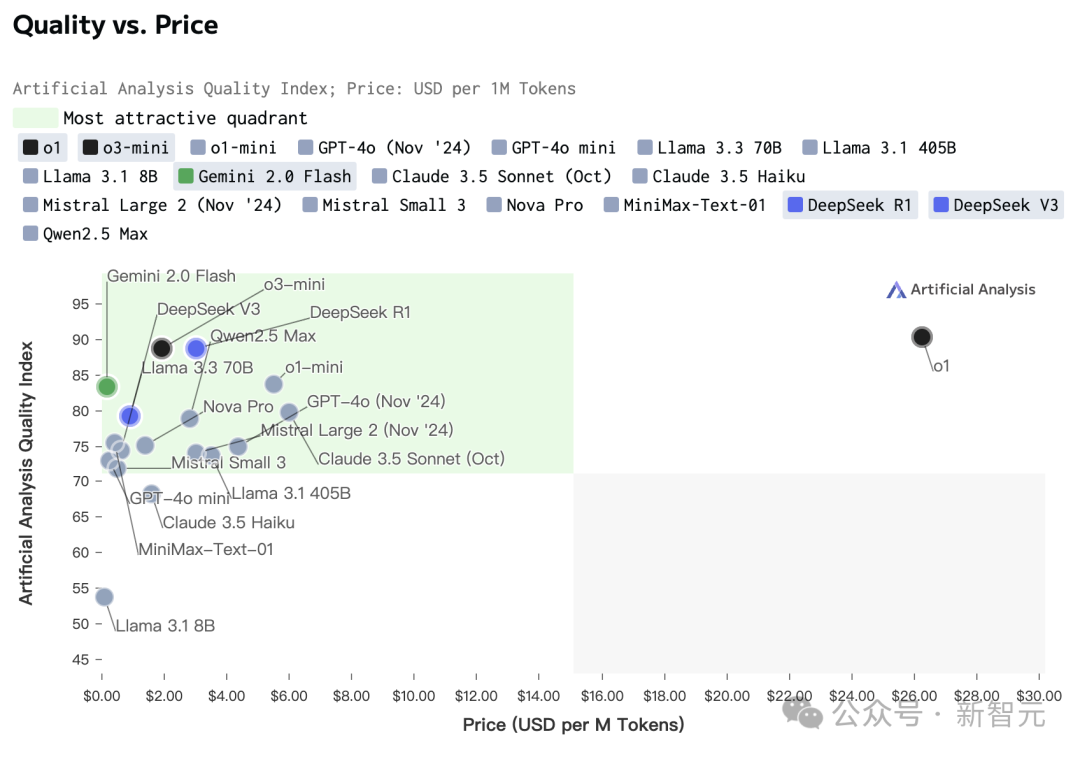1080x757 pixels.
Task: Click the Mistral Large 2 legend item
Action: (152, 206)
